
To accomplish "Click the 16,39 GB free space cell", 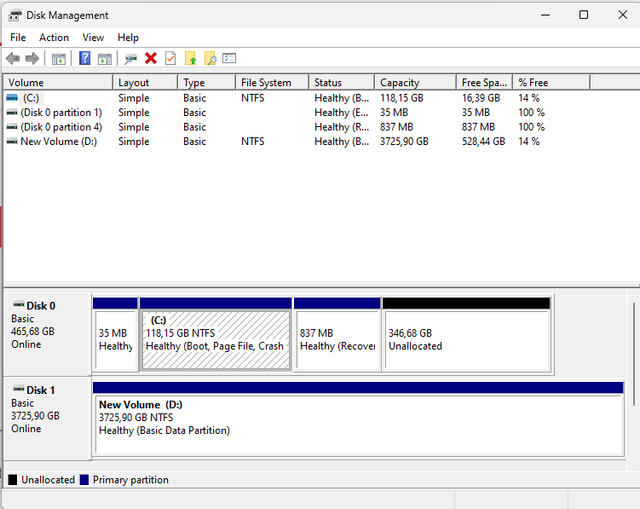I will coord(481,98).
